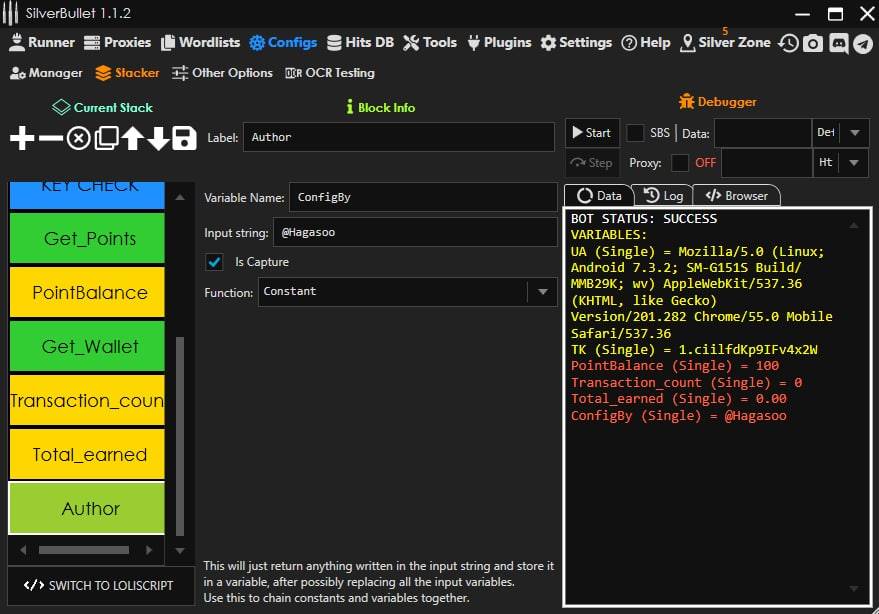Expand the proxy type dropdown

coord(854,163)
